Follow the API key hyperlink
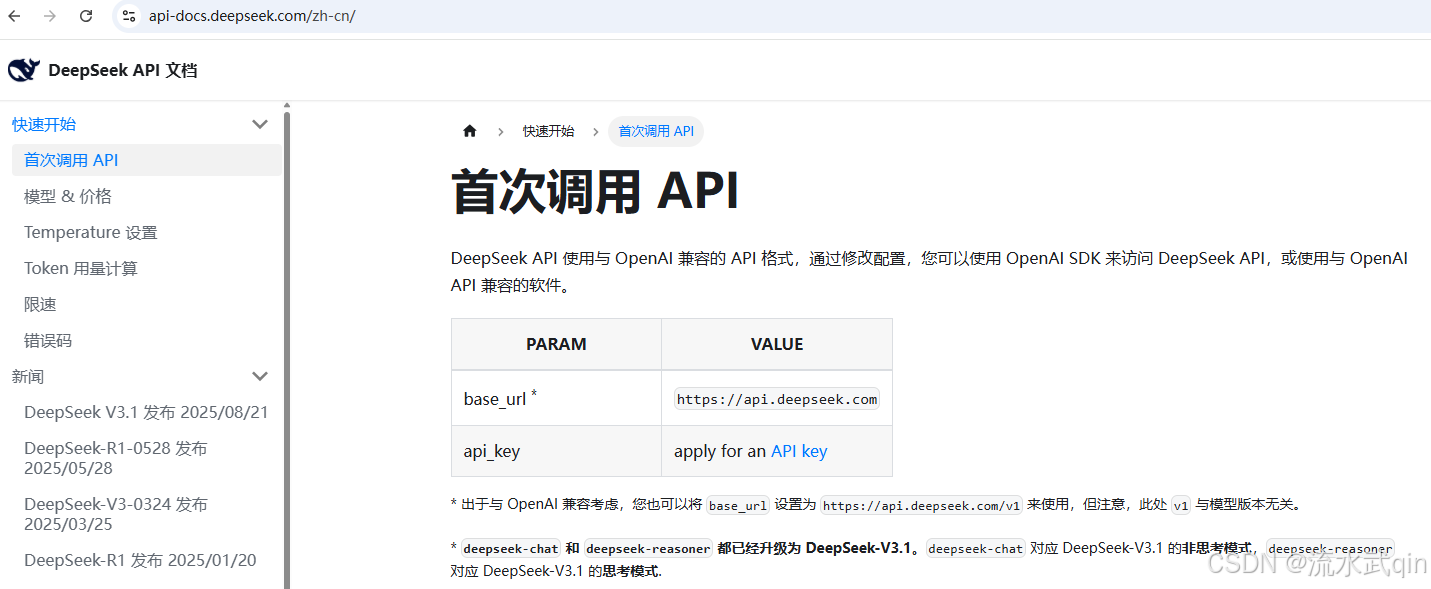 coord(799,451)
